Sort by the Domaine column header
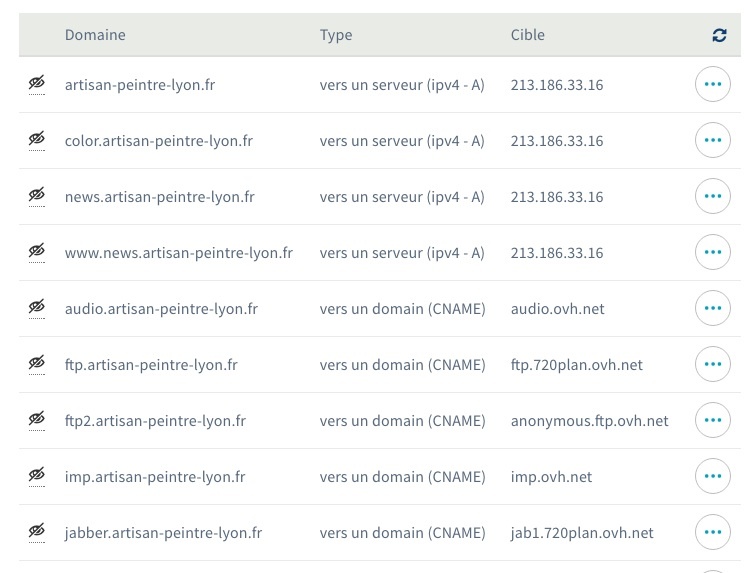 (x=95, y=35)
